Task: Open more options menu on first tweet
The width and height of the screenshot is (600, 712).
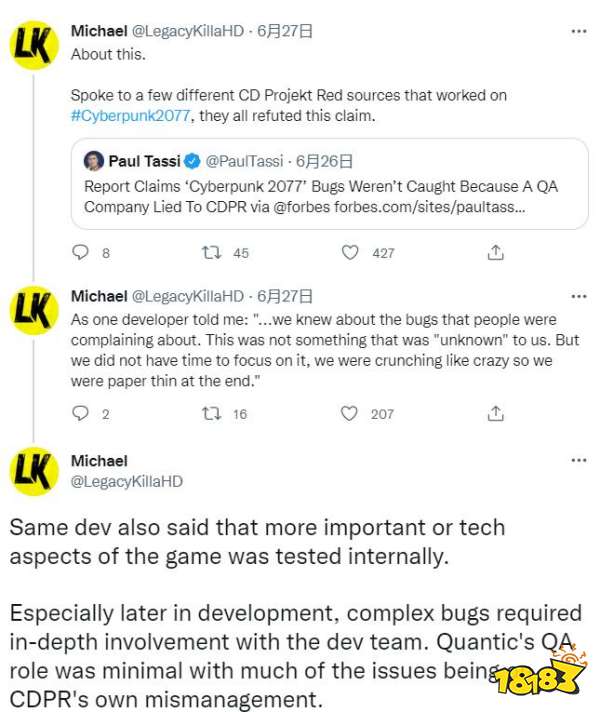Action: (579, 31)
